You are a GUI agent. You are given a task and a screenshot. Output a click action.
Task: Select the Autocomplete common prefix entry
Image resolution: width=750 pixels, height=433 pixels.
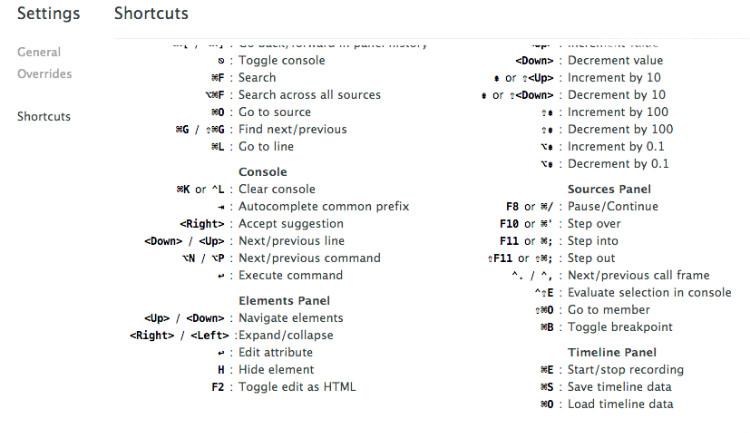323,206
